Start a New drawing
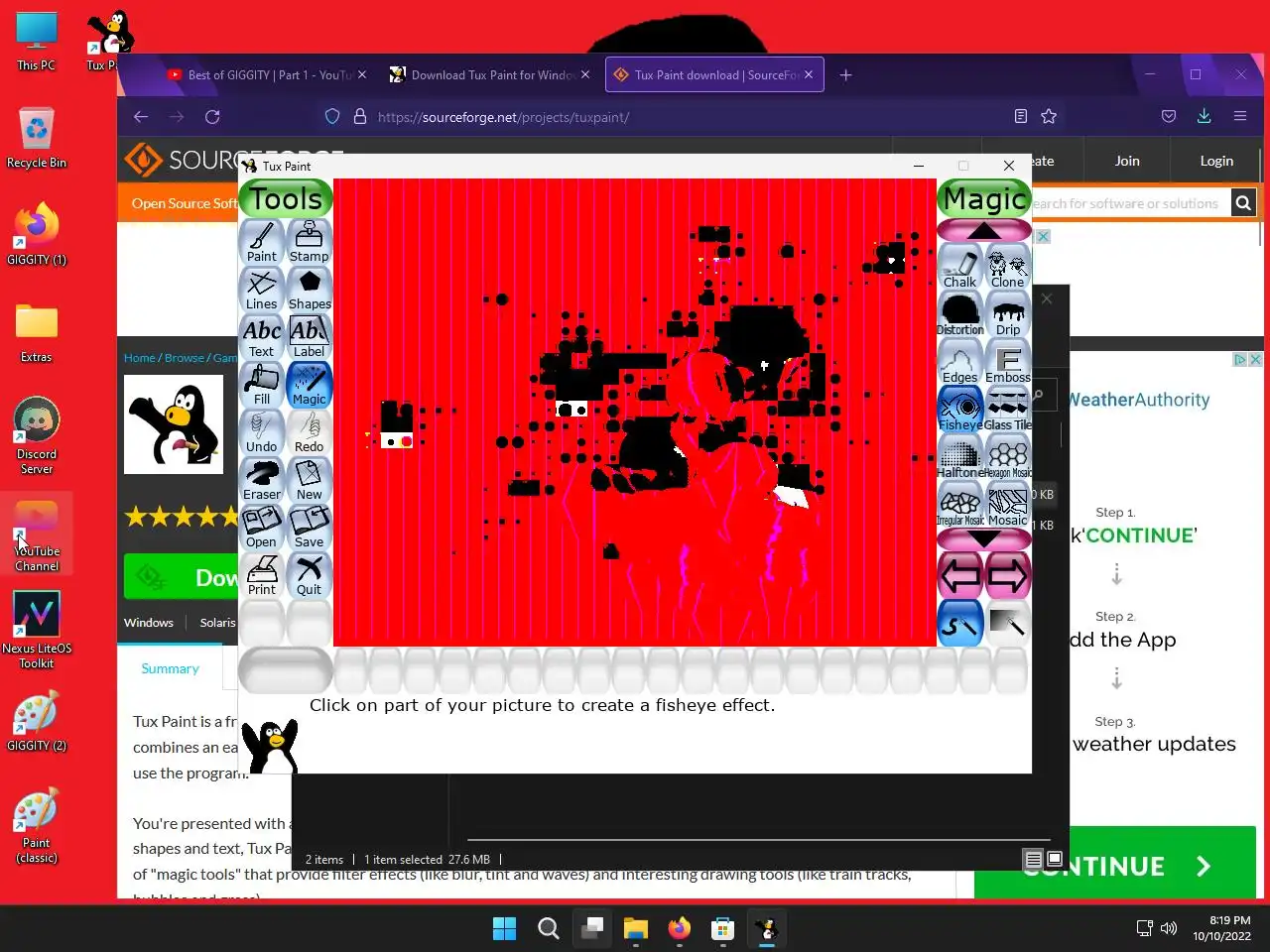The width and height of the screenshot is (1270, 952). tap(310, 480)
